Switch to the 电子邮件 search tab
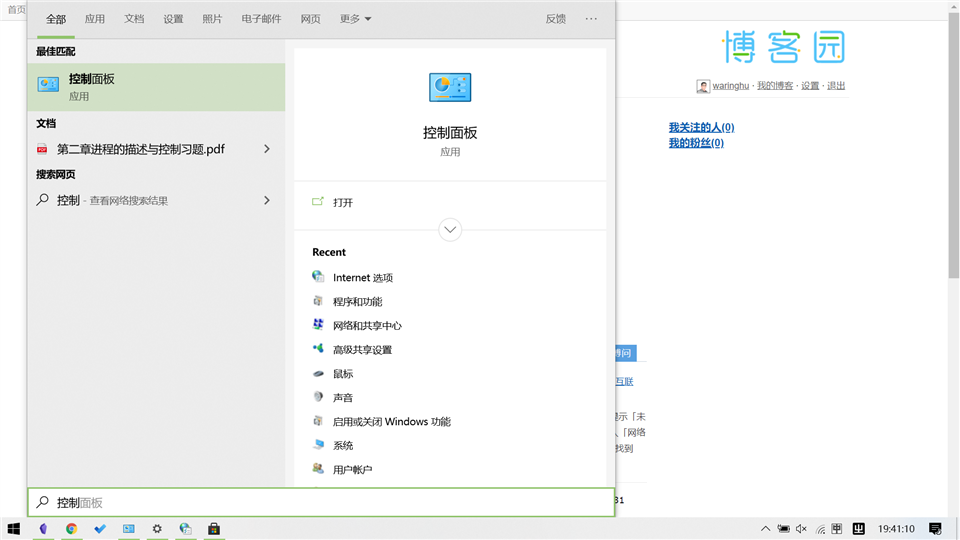This screenshot has width=960, height=540. tap(261, 19)
